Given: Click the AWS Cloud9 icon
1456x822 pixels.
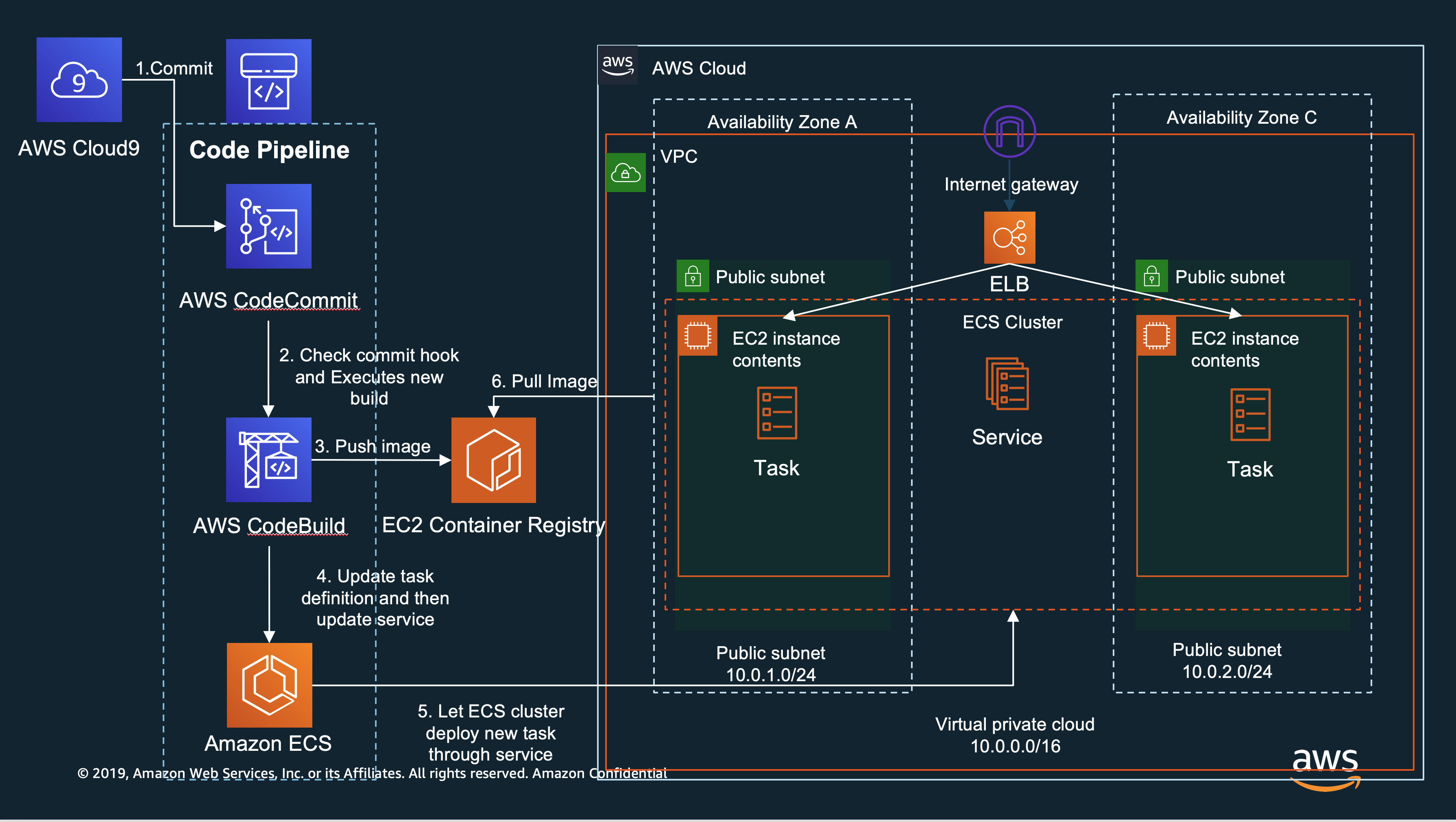Looking at the screenshot, I should pyautogui.click(x=79, y=80).
